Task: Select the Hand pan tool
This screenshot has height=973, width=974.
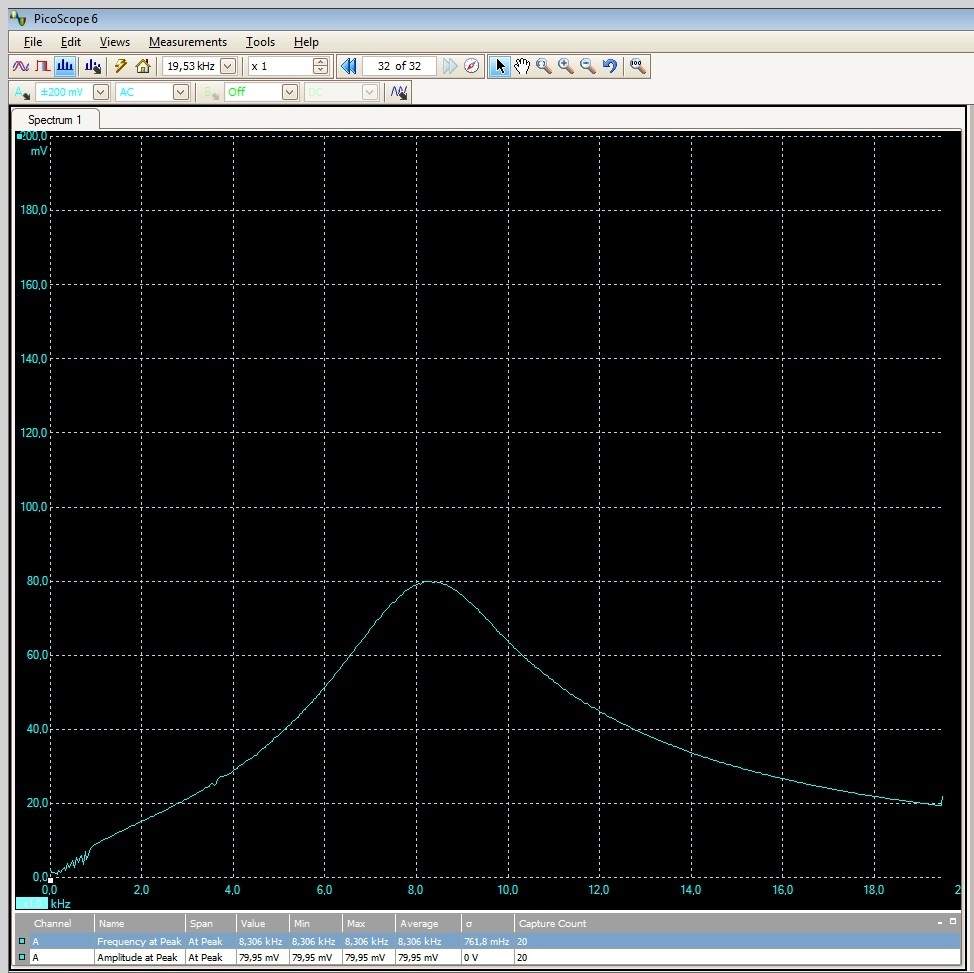Action: coord(522,66)
